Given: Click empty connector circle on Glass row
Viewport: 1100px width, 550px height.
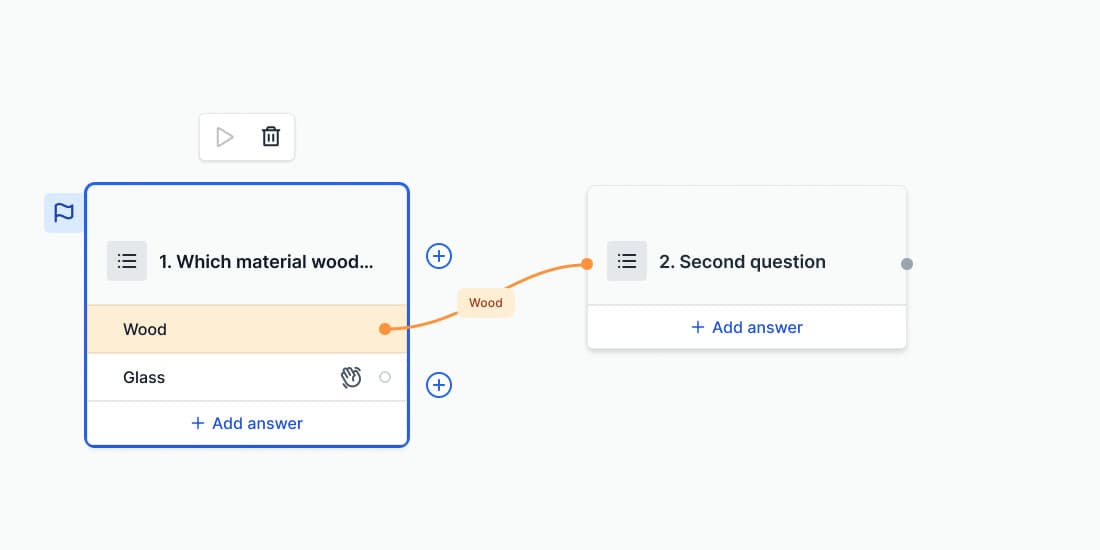Looking at the screenshot, I should pyautogui.click(x=385, y=377).
